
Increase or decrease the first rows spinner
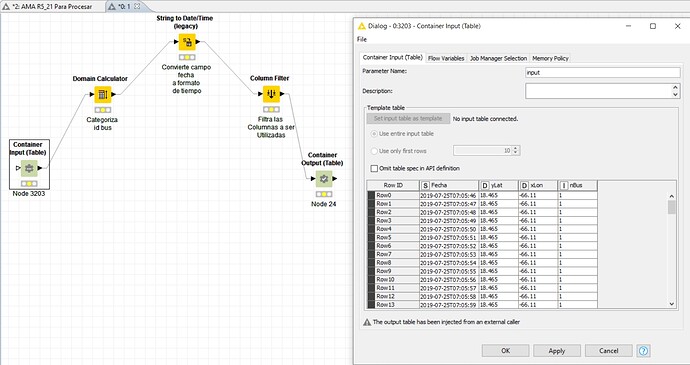516,151
